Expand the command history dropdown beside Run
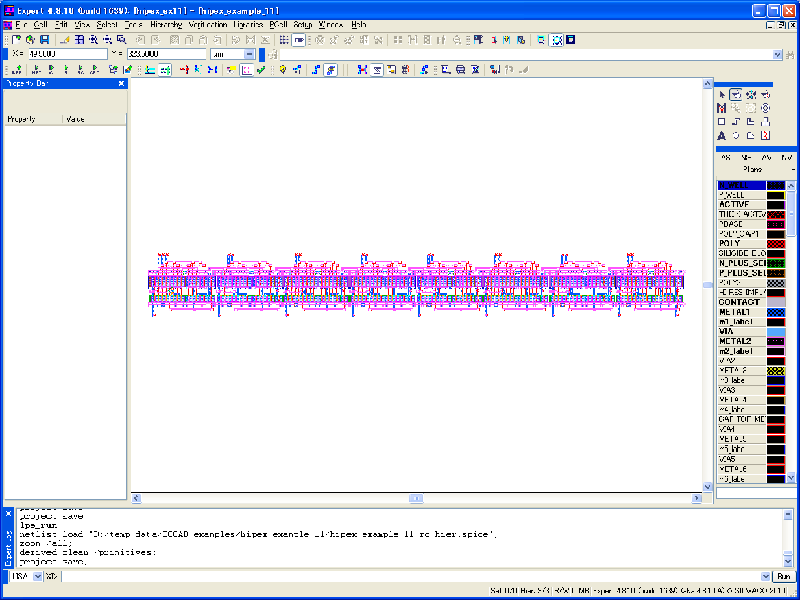Screen dimensions: 800x600 [x=766, y=576]
